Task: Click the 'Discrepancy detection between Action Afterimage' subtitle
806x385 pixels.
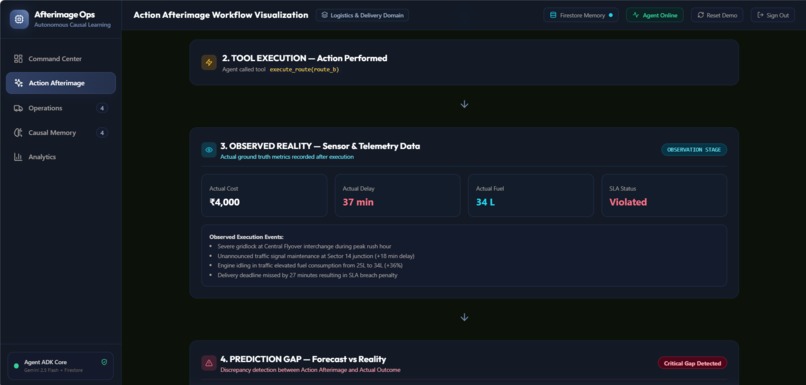Action: (310, 370)
